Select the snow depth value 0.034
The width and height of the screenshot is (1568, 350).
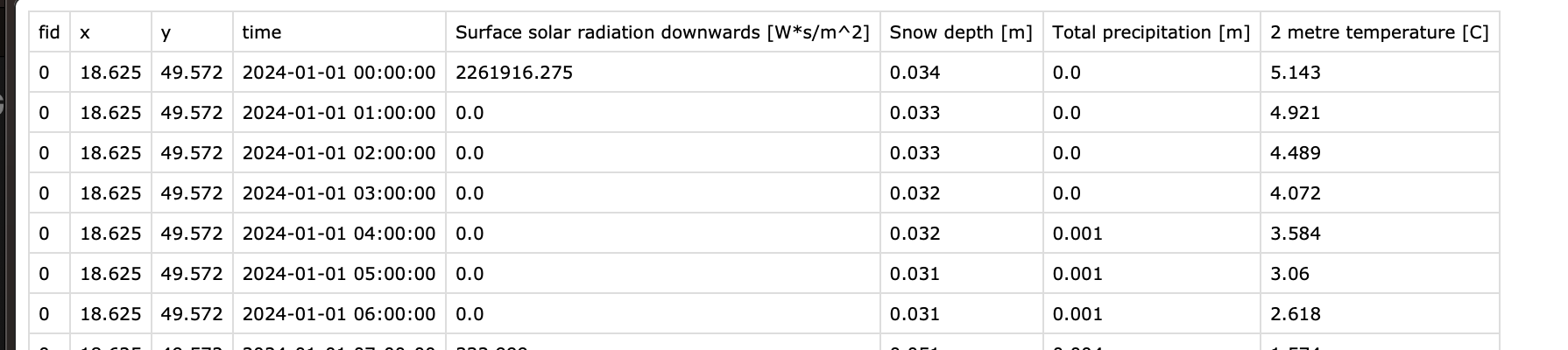[x=915, y=73]
